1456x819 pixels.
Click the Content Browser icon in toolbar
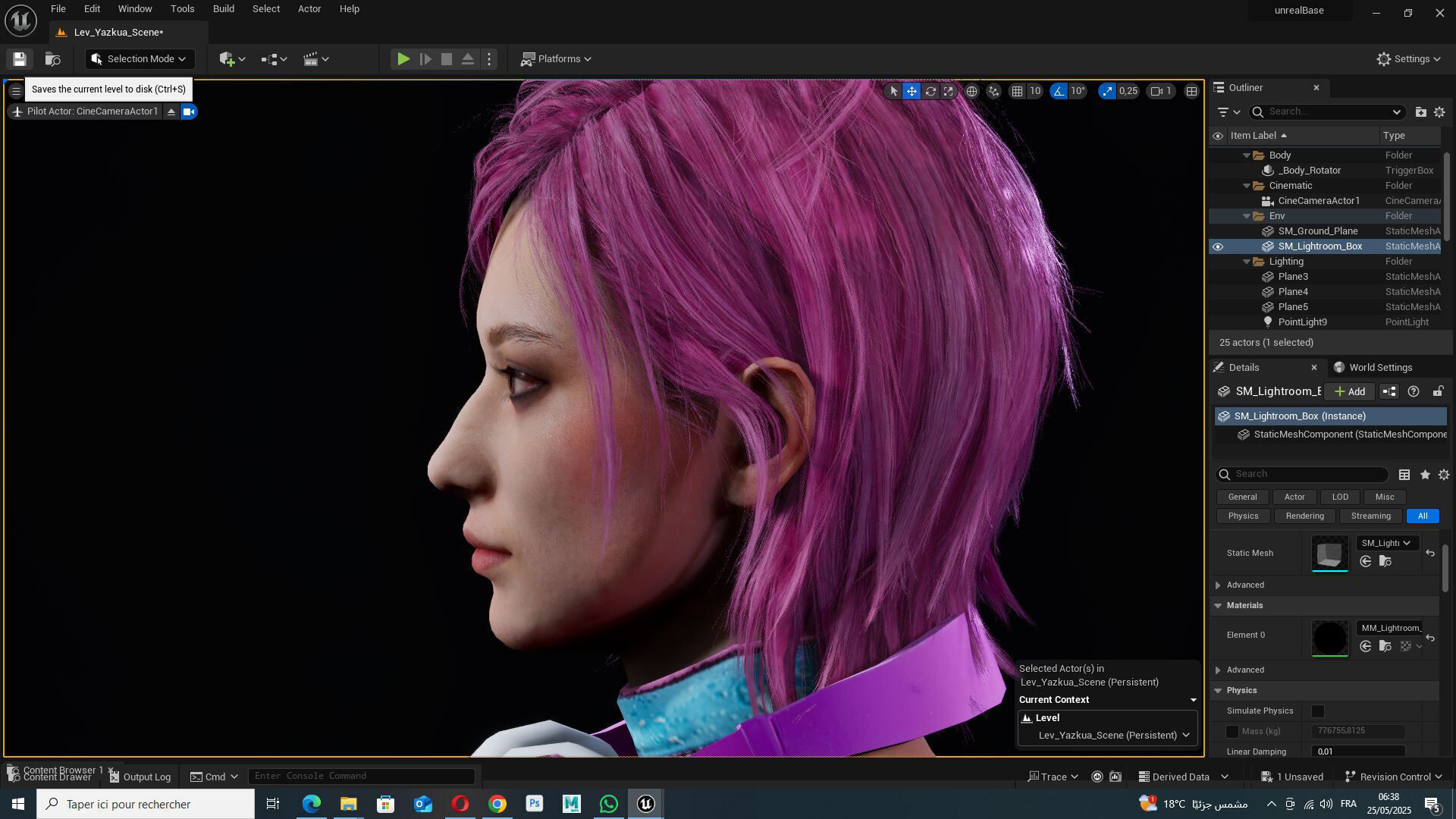[52, 59]
